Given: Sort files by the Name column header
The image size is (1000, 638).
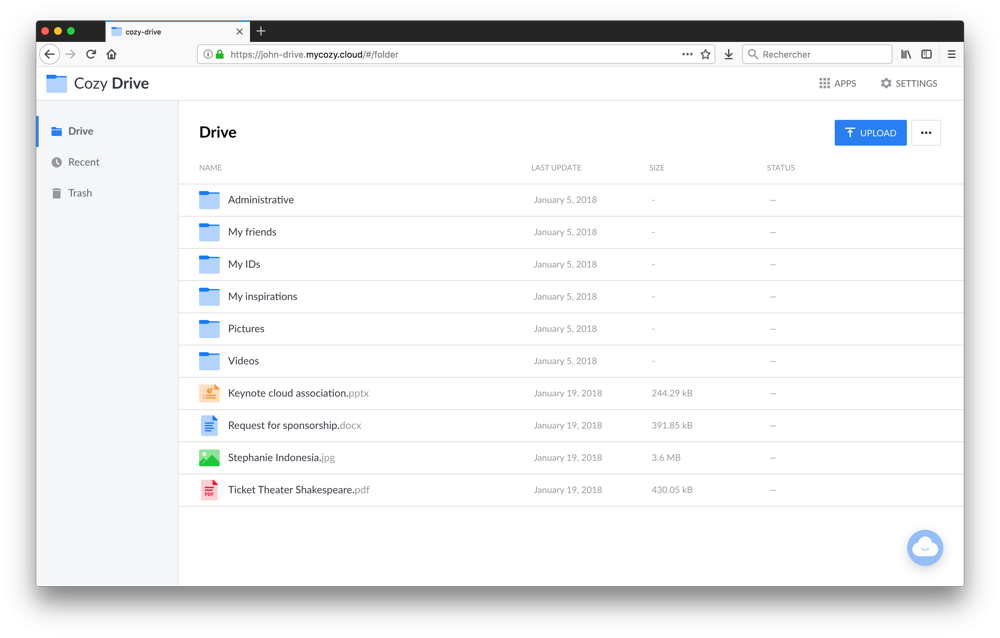Looking at the screenshot, I should point(210,168).
